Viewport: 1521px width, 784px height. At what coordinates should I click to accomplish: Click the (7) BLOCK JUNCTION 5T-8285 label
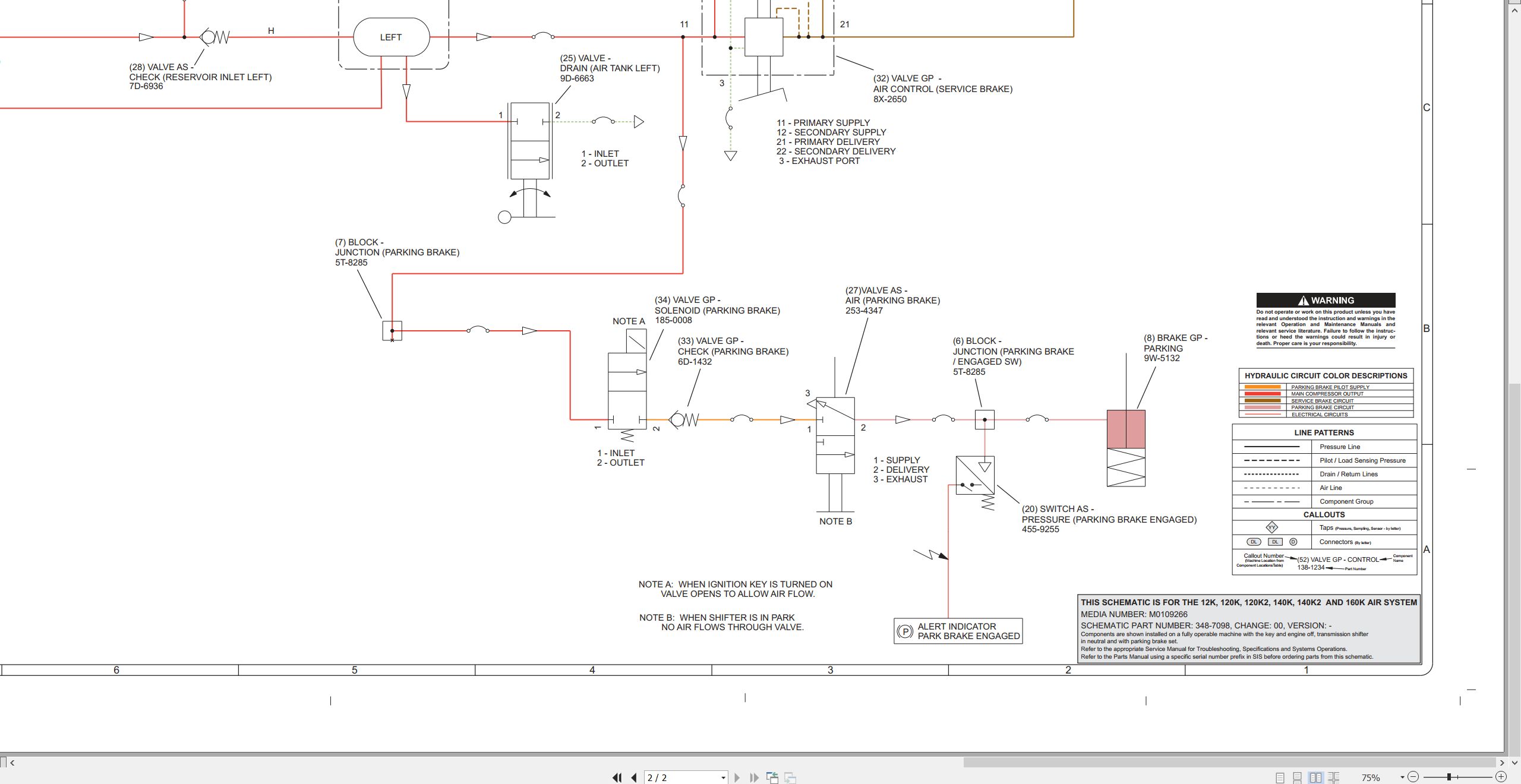397,252
